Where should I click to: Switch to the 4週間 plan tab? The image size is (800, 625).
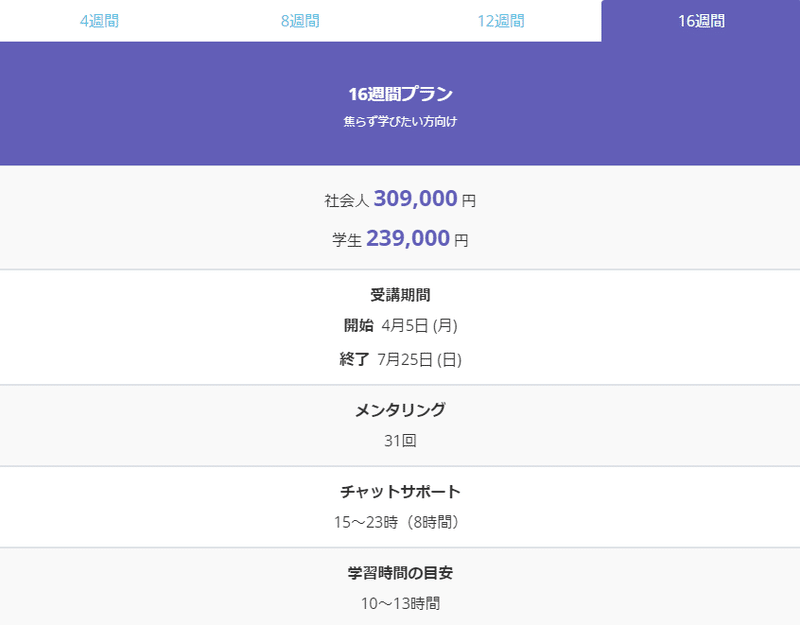(x=99, y=21)
